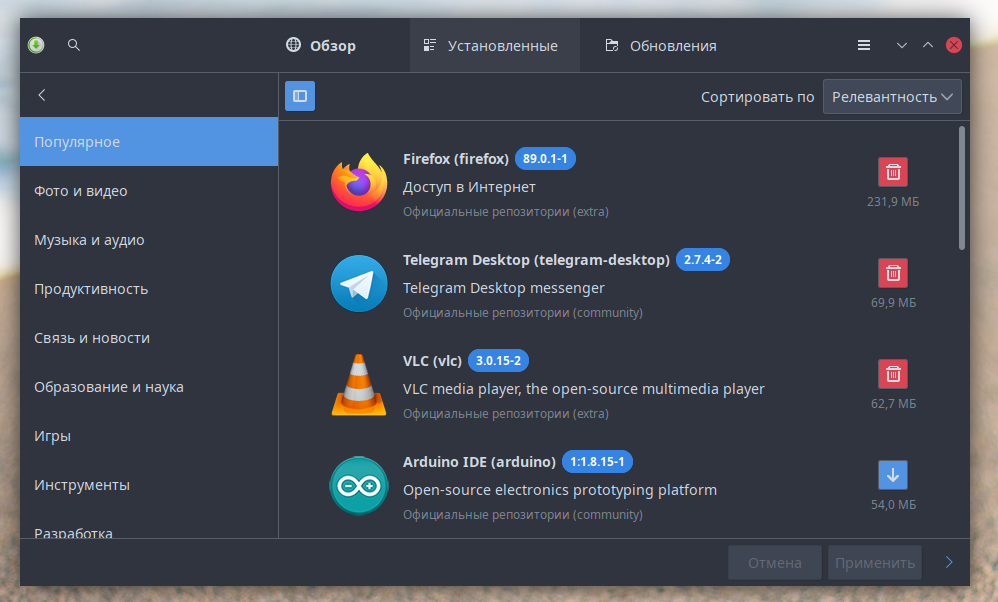
Task: Open the Связь и новости category
Action: (149, 338)
